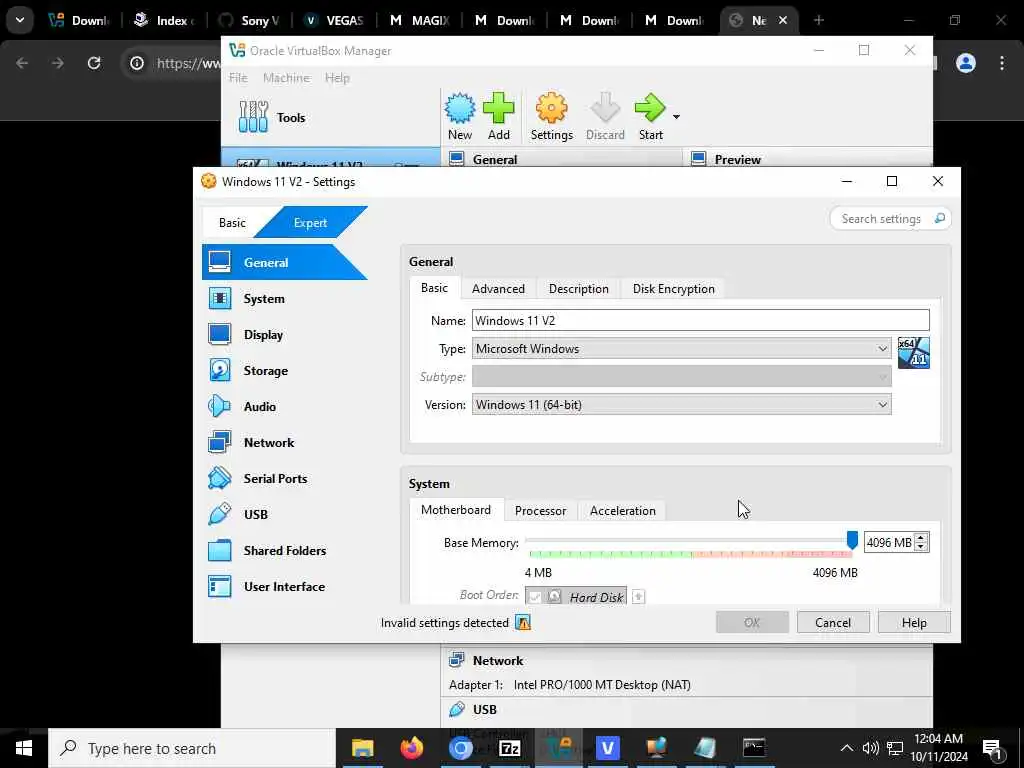
Task: Open a new browser tab with plus
Action: [819, 20]
